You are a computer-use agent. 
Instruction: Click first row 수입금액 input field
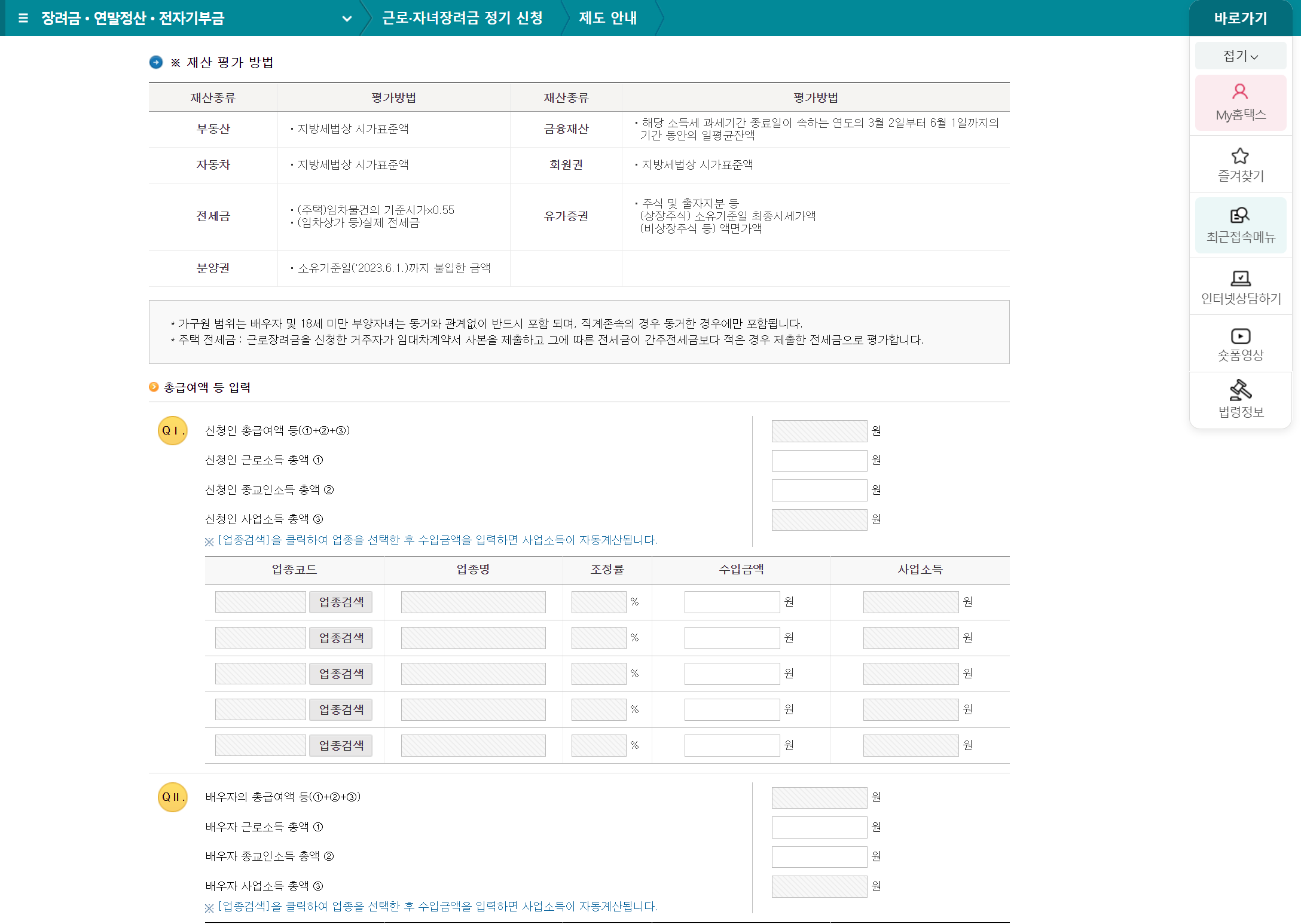pyautogui.click(x=731, y=602)
